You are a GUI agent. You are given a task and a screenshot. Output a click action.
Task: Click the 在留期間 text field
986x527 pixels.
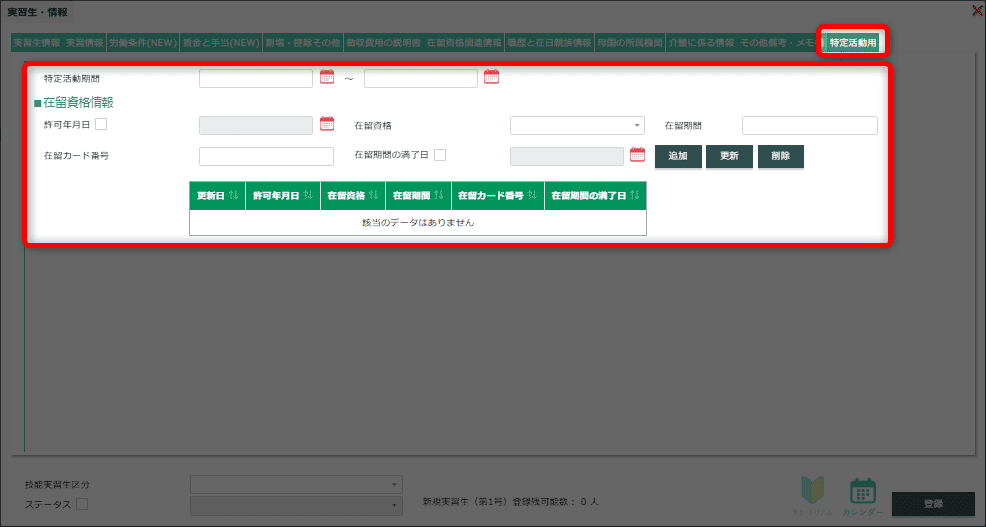(x=809, y=125)
